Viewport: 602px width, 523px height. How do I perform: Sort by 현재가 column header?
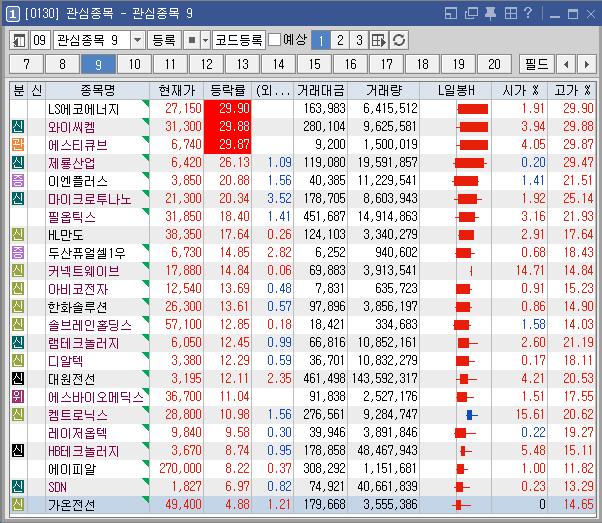177,91
